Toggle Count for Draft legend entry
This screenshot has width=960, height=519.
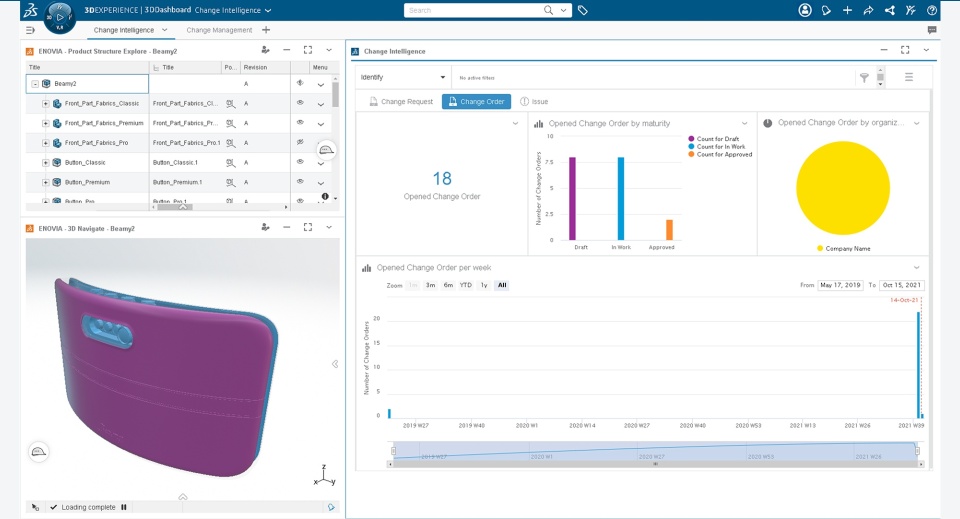(714, 139)
